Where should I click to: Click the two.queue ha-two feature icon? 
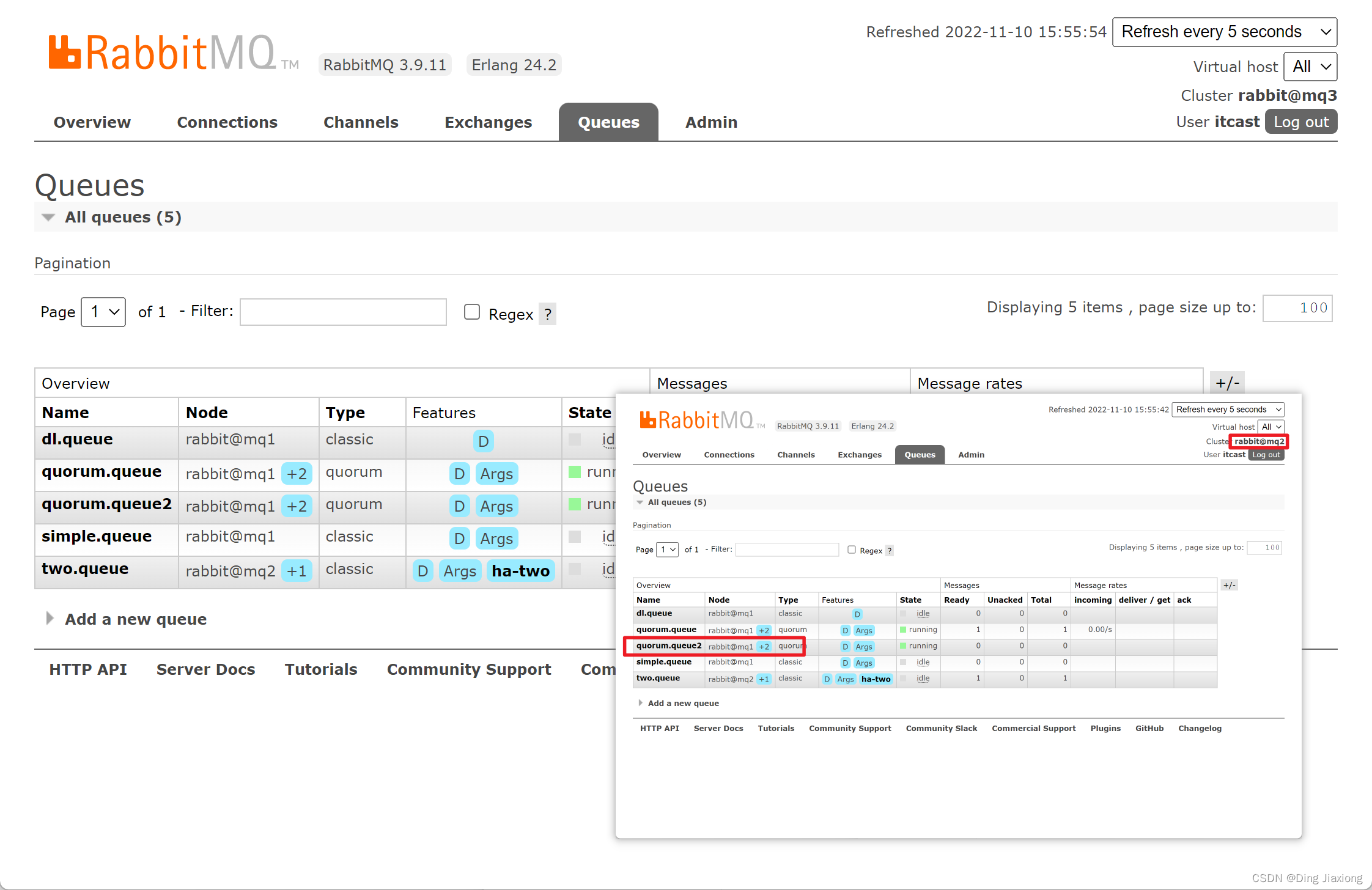pos(522,570)
